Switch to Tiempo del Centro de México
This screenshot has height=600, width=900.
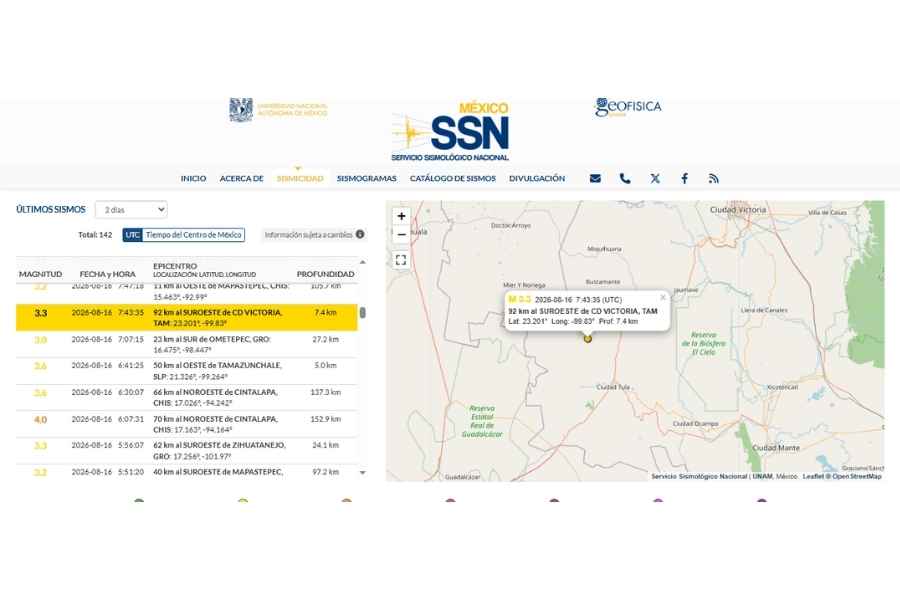193,235
